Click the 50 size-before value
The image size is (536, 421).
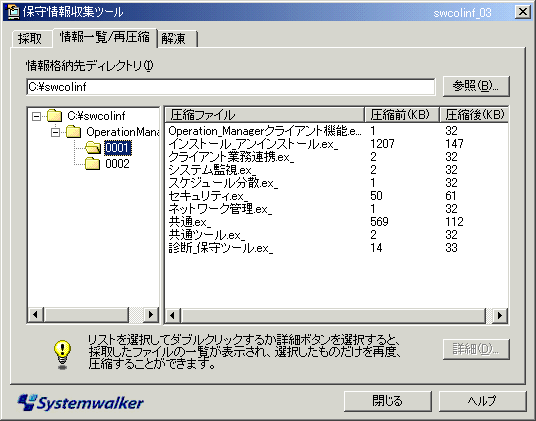coord(376,196)
